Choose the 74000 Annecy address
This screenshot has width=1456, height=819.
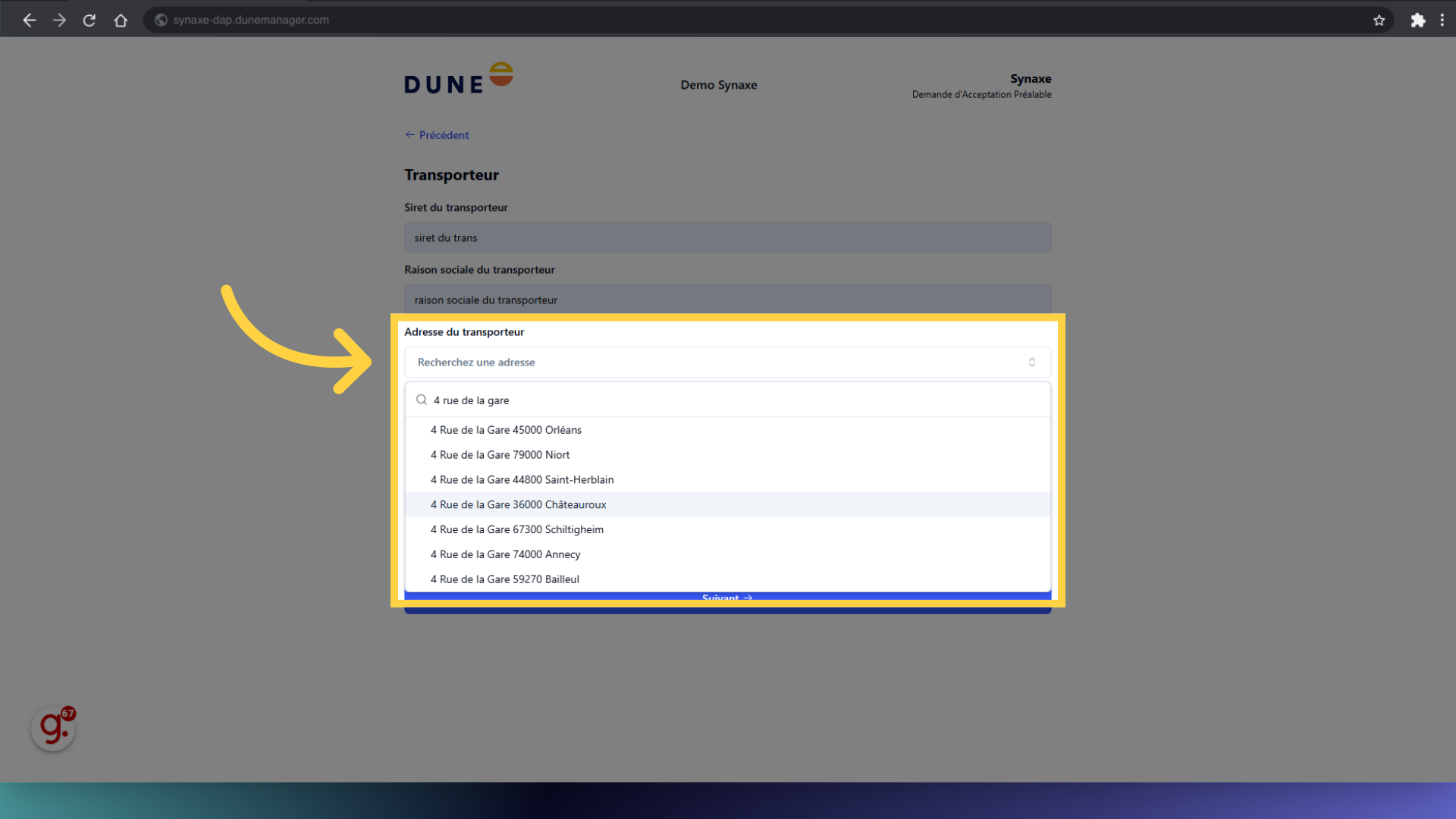(x=505, y=555)
